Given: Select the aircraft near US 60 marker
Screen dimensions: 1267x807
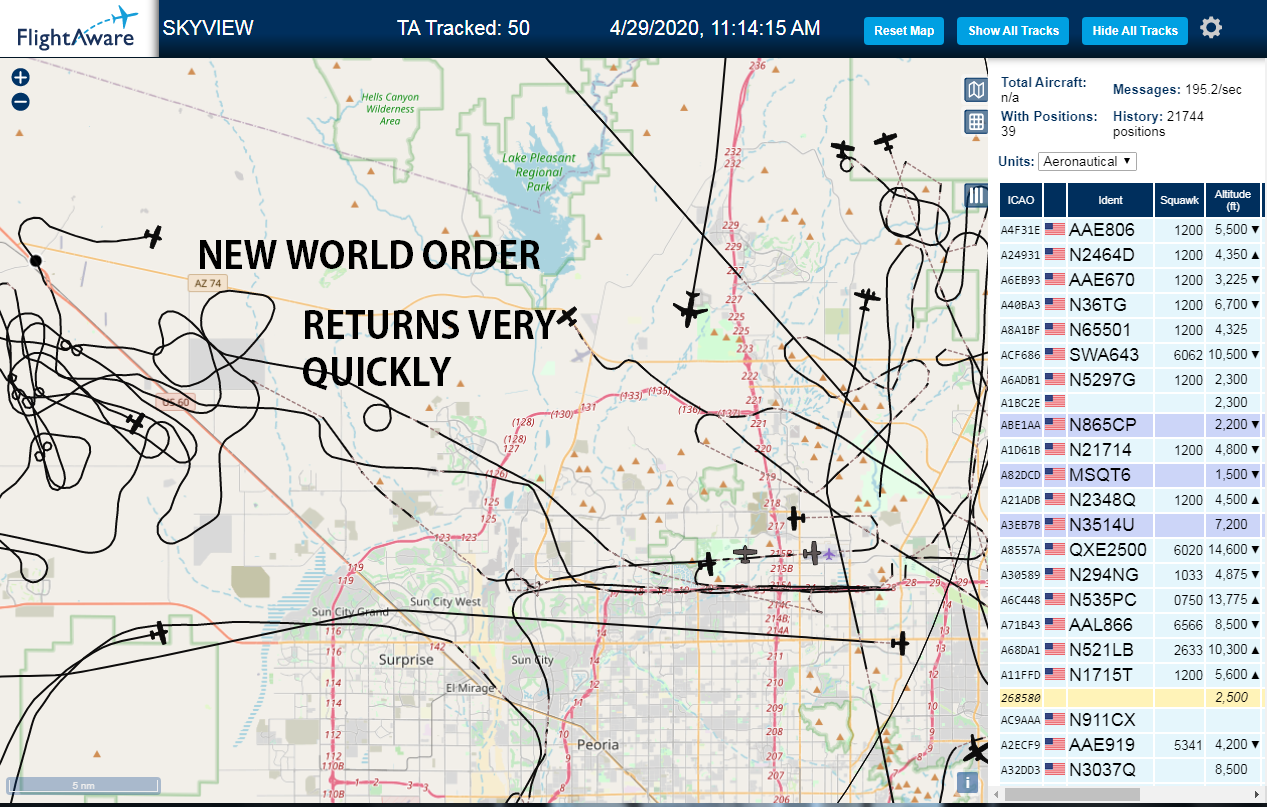Looking at the screenshot, I should point(135,422).
